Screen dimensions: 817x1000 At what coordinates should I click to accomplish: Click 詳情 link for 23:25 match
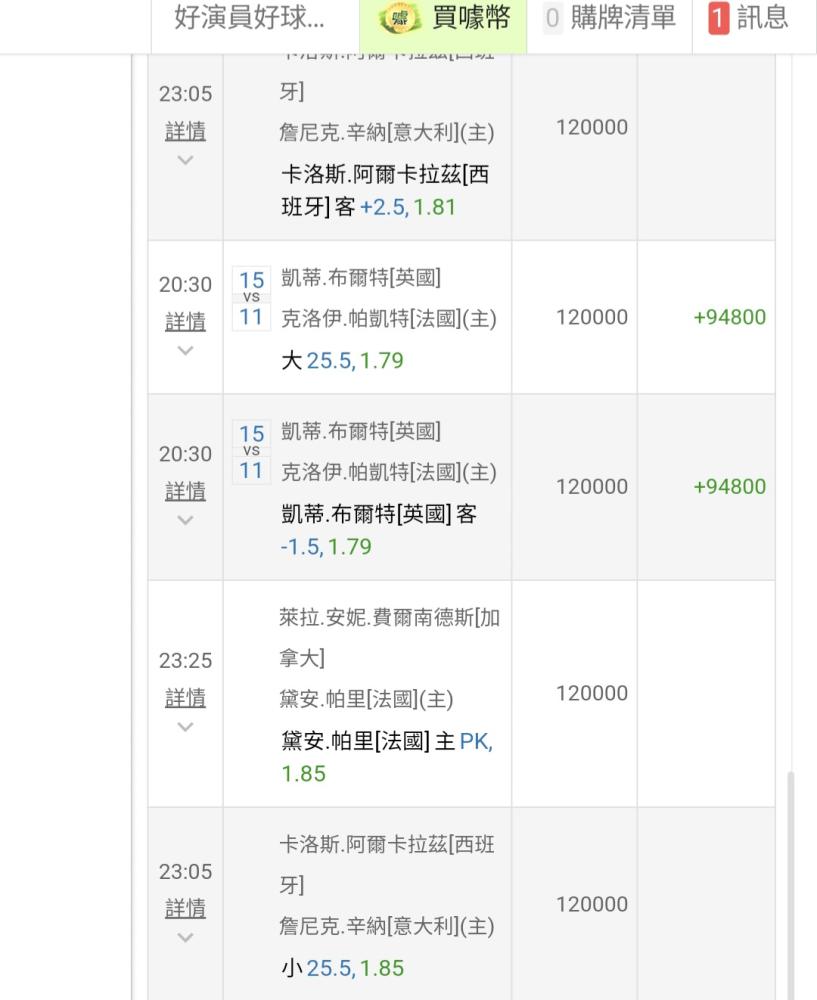coord(186,698)
